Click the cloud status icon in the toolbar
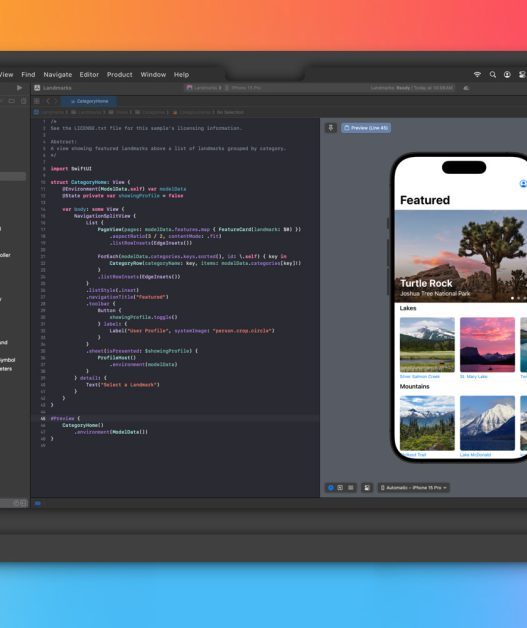 [x=466, y=88]
